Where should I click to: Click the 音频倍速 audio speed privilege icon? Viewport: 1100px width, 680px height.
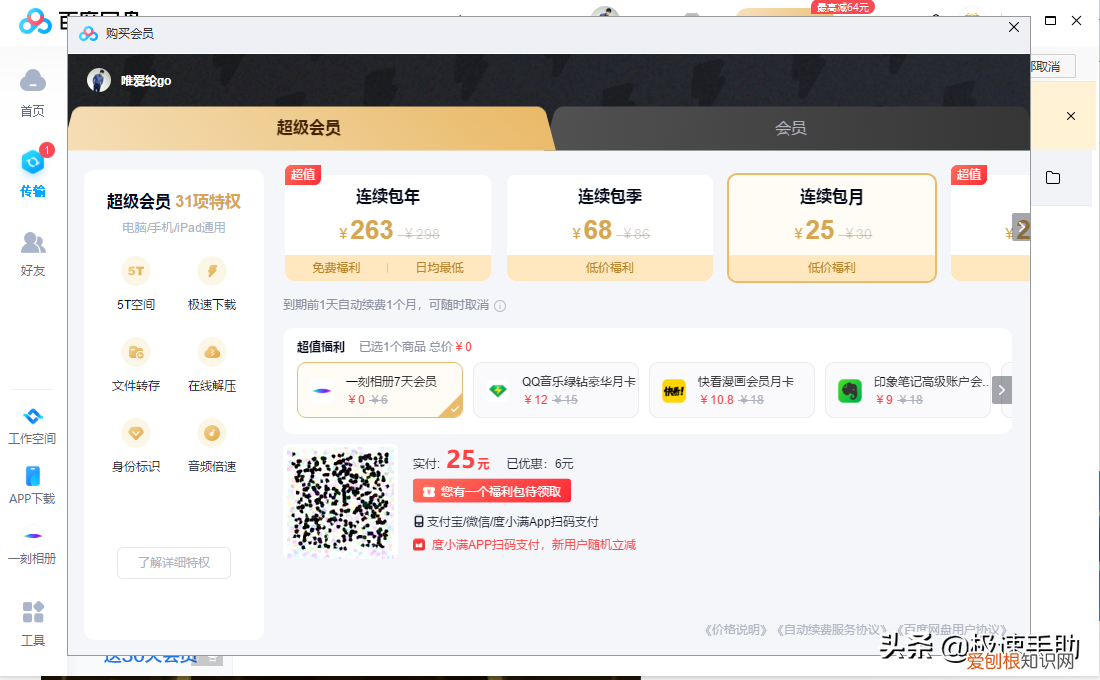(x=211, y=433)
